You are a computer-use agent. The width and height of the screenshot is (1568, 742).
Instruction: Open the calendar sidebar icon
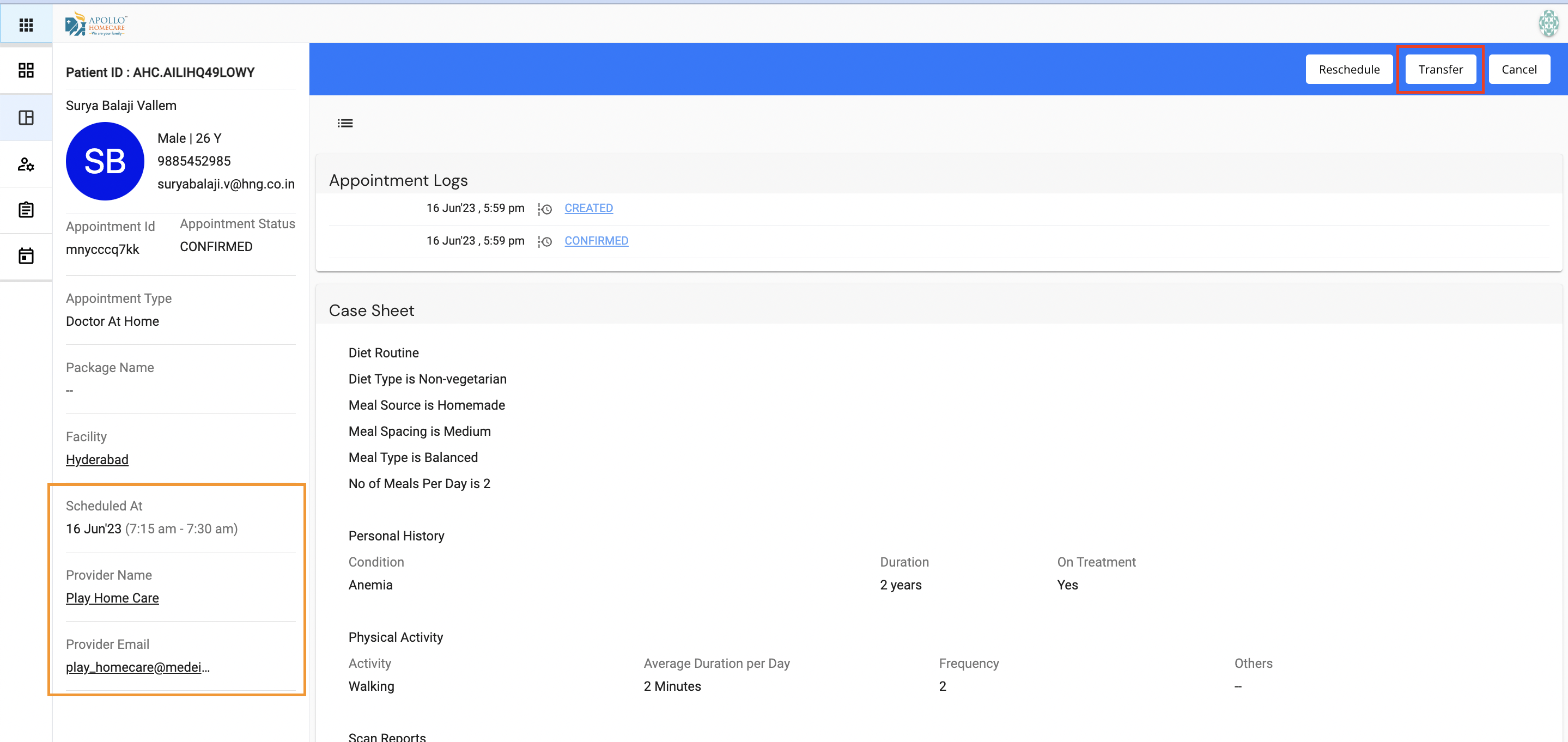pos(26,256)
